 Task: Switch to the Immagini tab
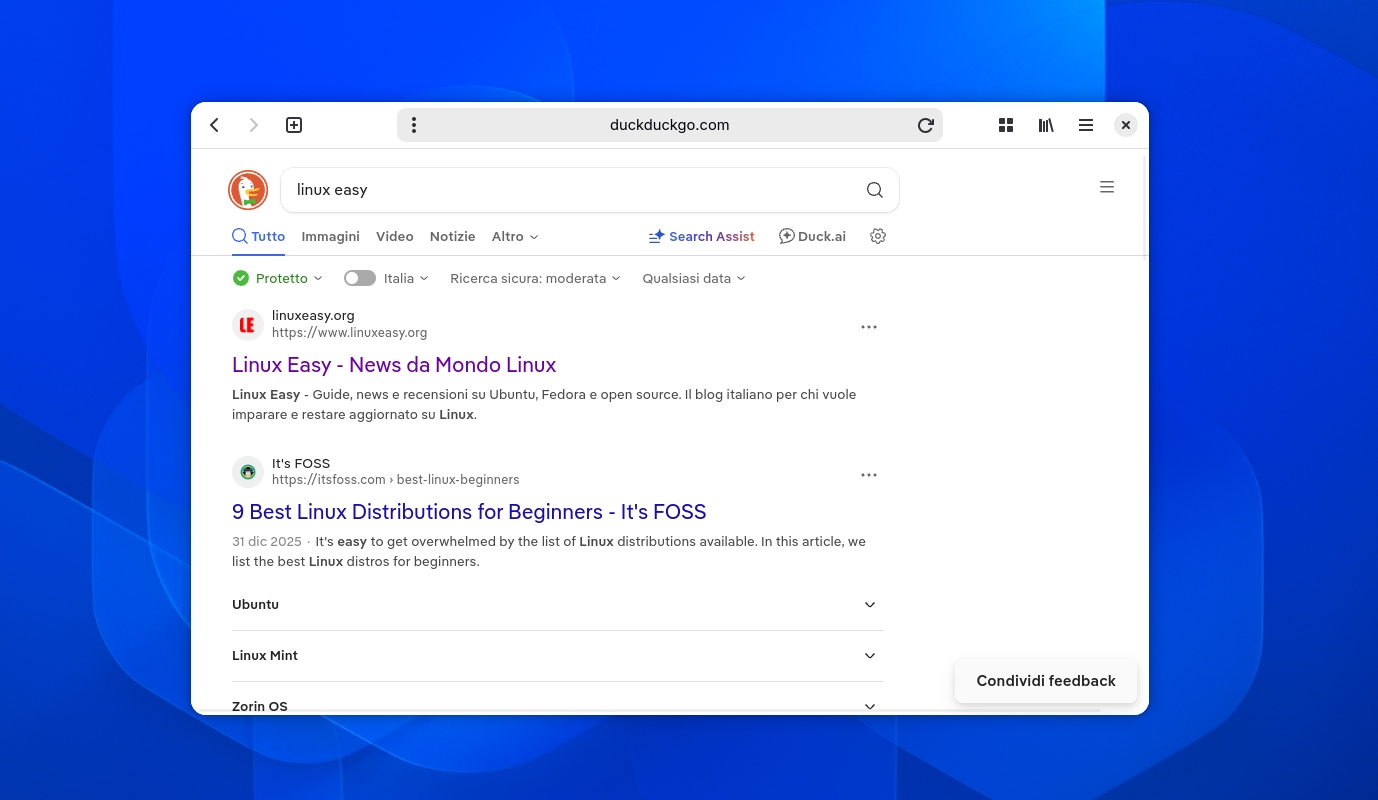coord(330,236)
